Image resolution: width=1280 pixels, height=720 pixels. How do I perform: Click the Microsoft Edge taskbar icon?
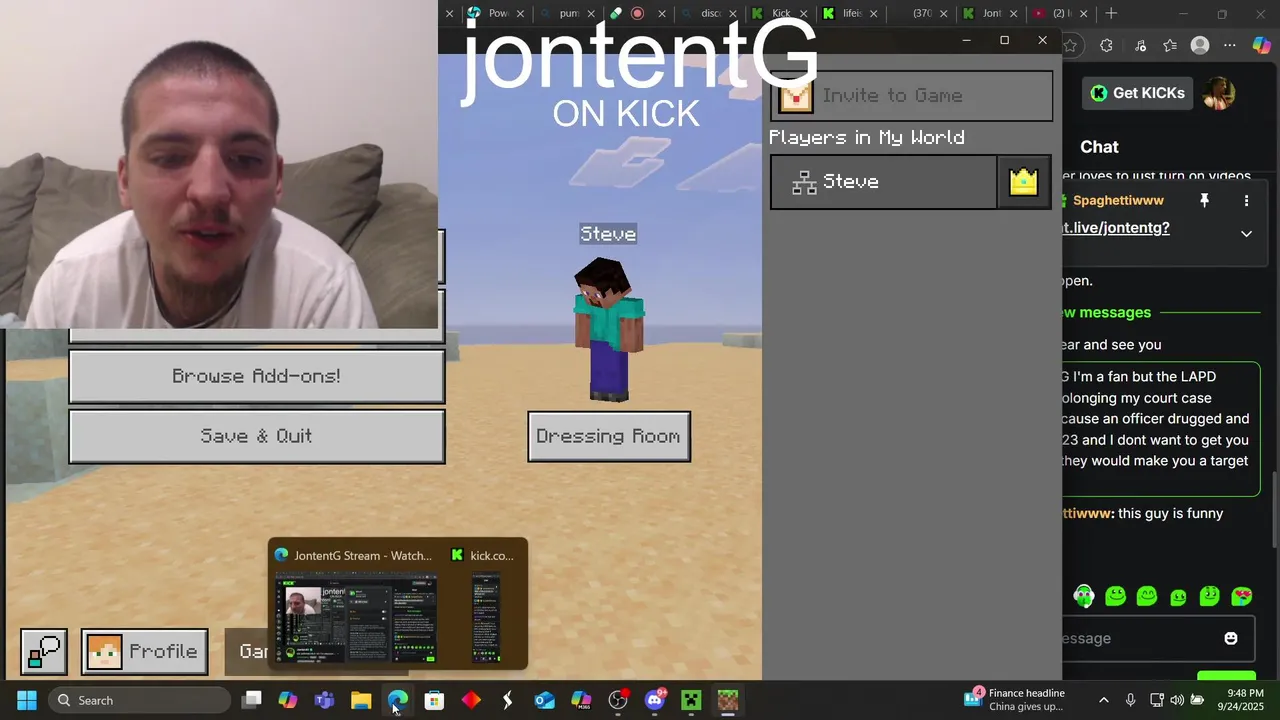398,700
